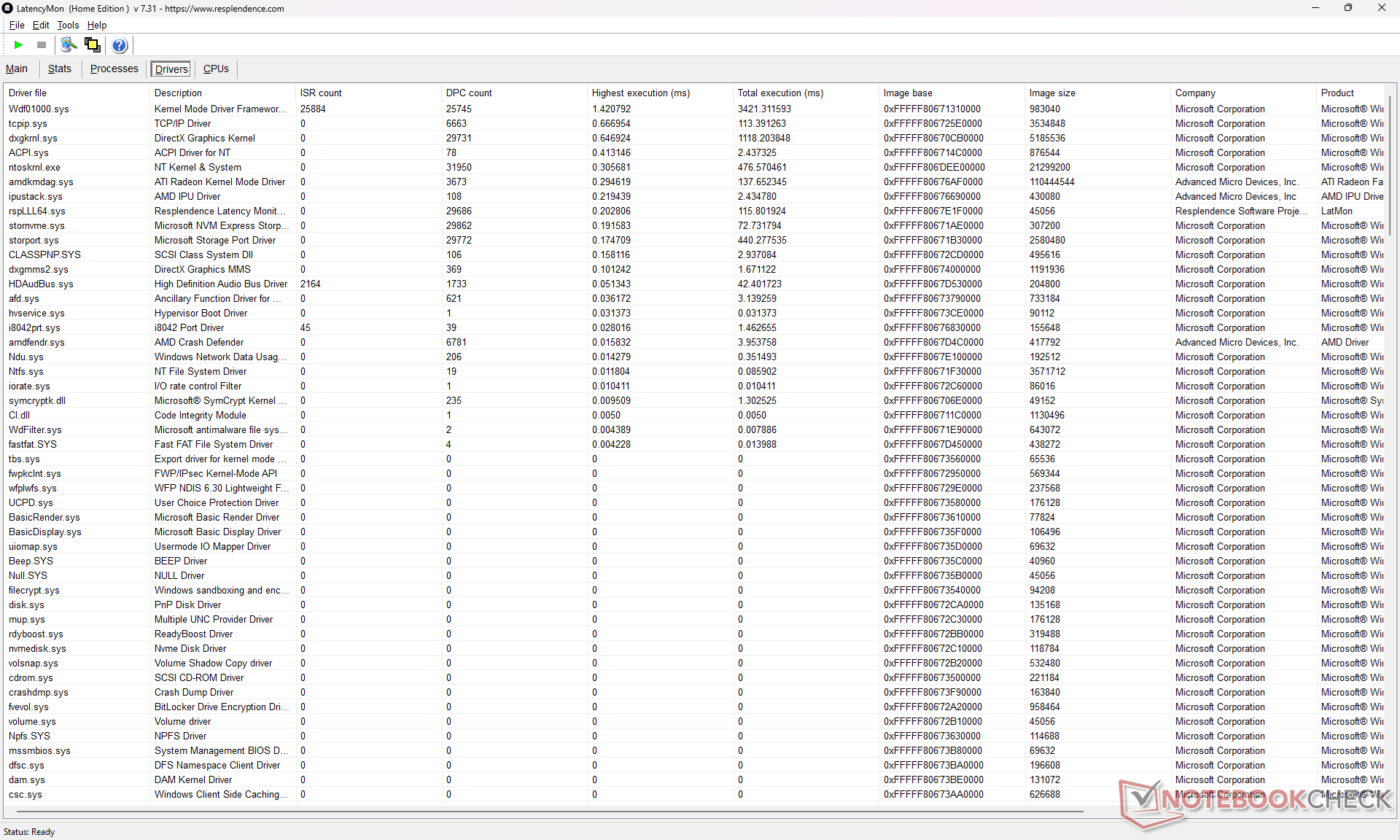Select the amdkmdag.sys driver row

(41, 182)
